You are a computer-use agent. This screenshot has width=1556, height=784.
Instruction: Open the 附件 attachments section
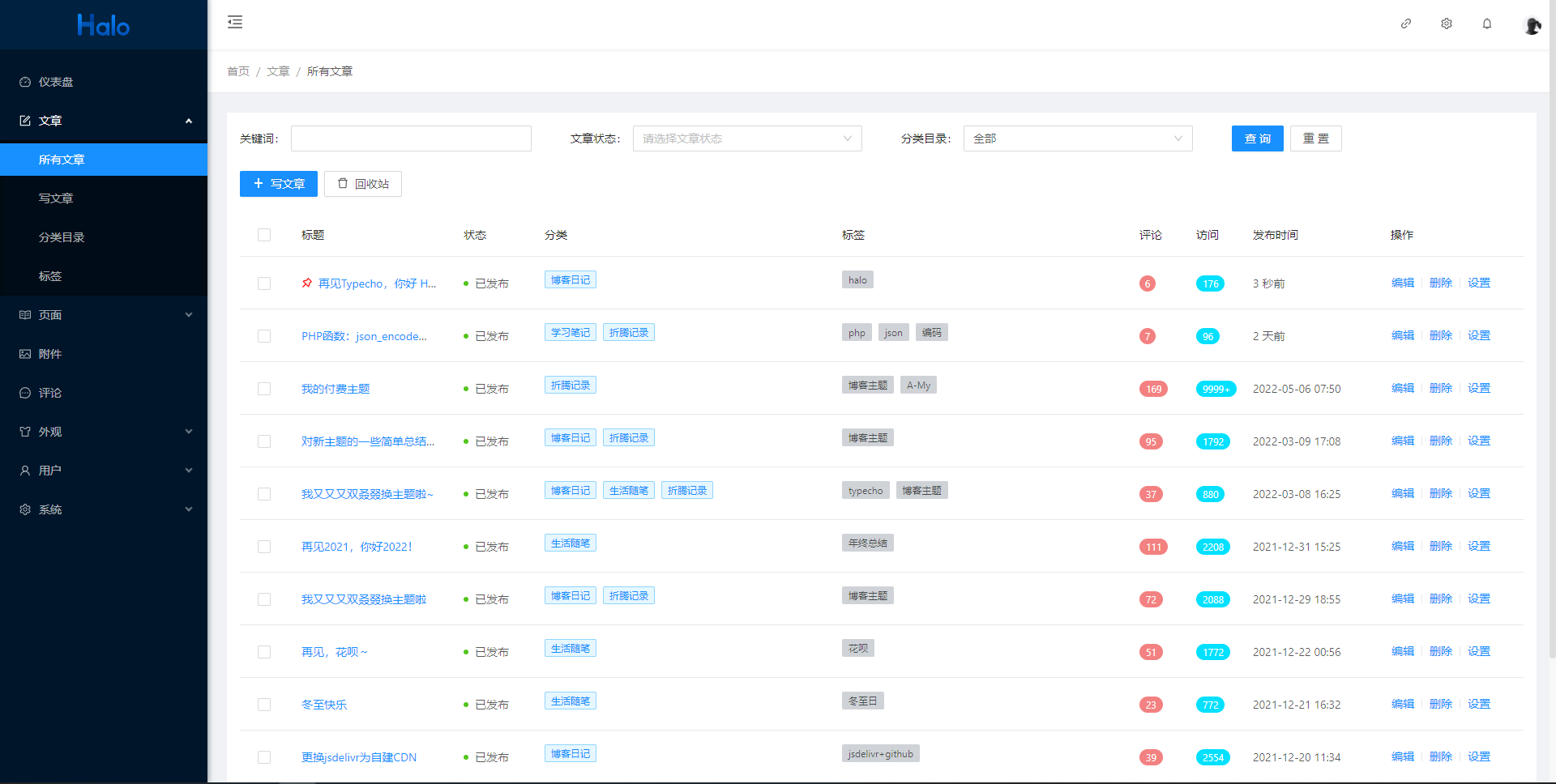50,354
